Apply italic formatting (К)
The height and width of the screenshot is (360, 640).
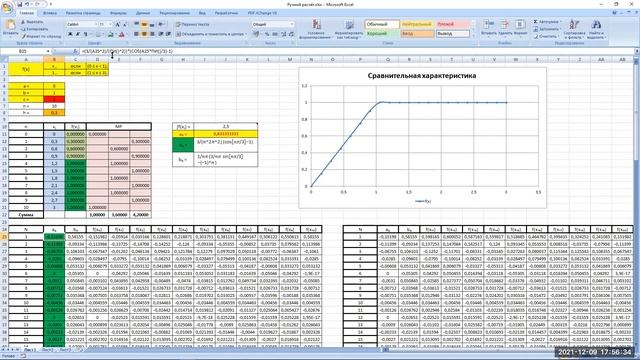(x=78, y=34)
